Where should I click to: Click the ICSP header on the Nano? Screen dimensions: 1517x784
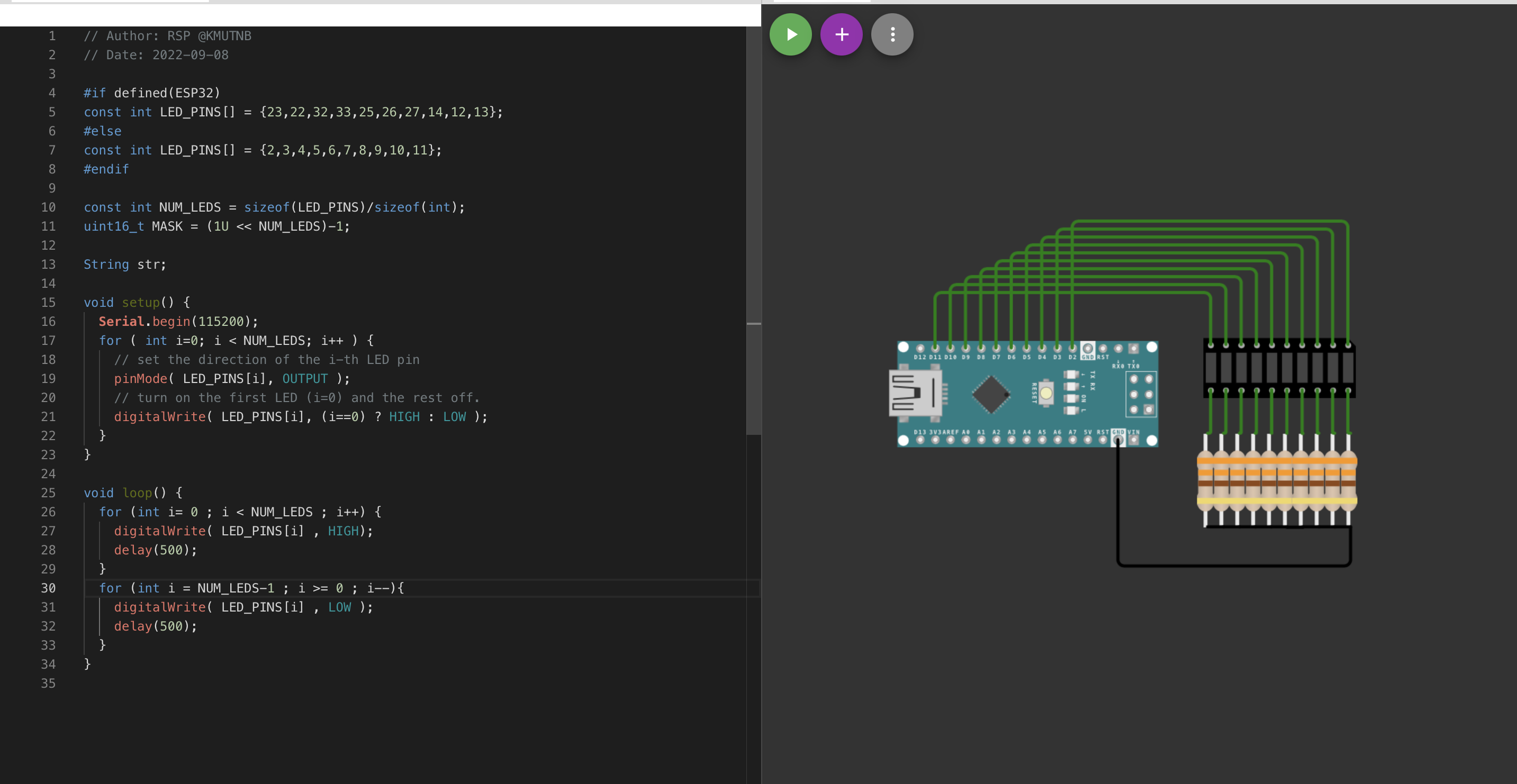click(1141, 394)
